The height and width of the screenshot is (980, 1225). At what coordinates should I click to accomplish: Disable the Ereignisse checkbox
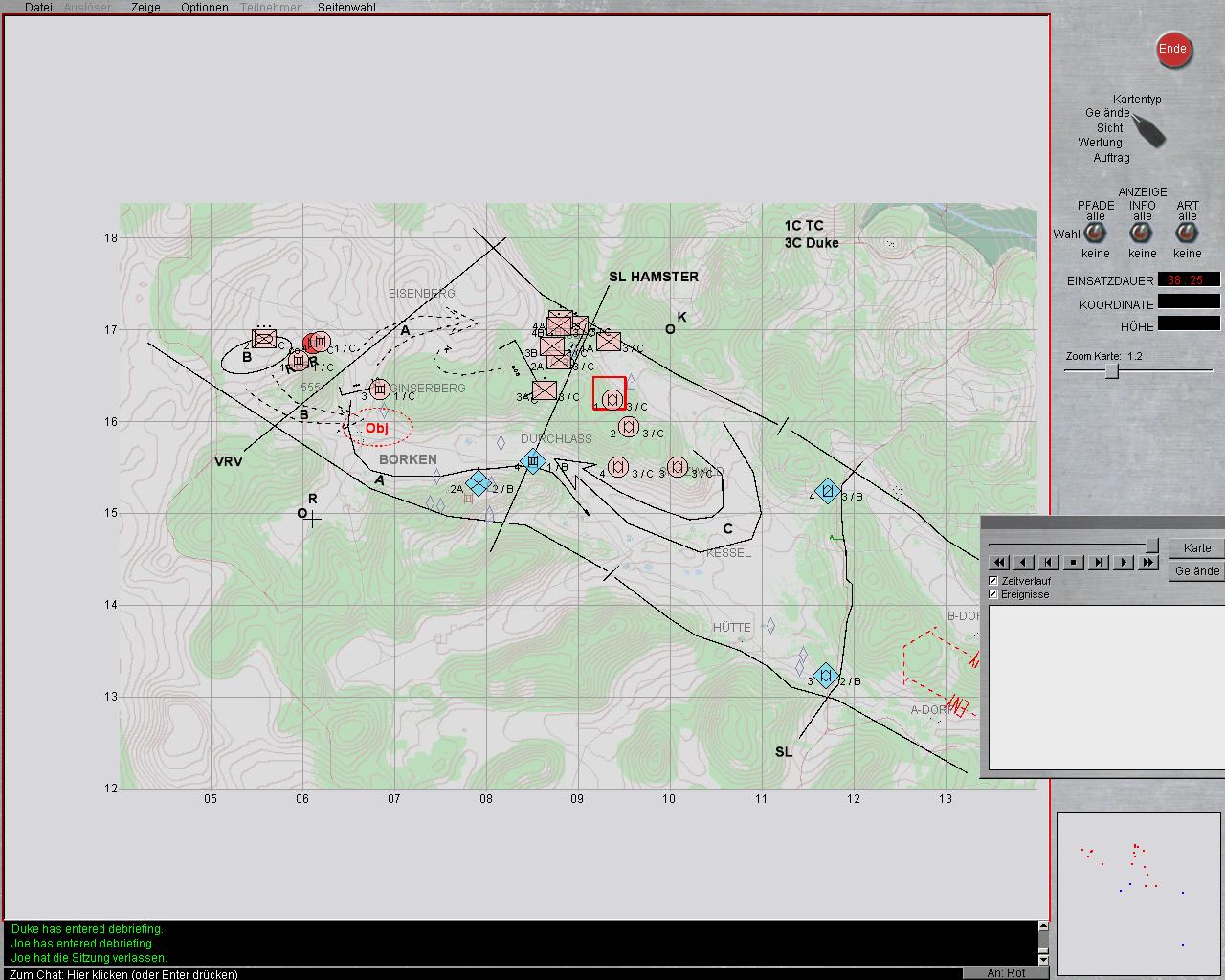click(x=993, y=594)
